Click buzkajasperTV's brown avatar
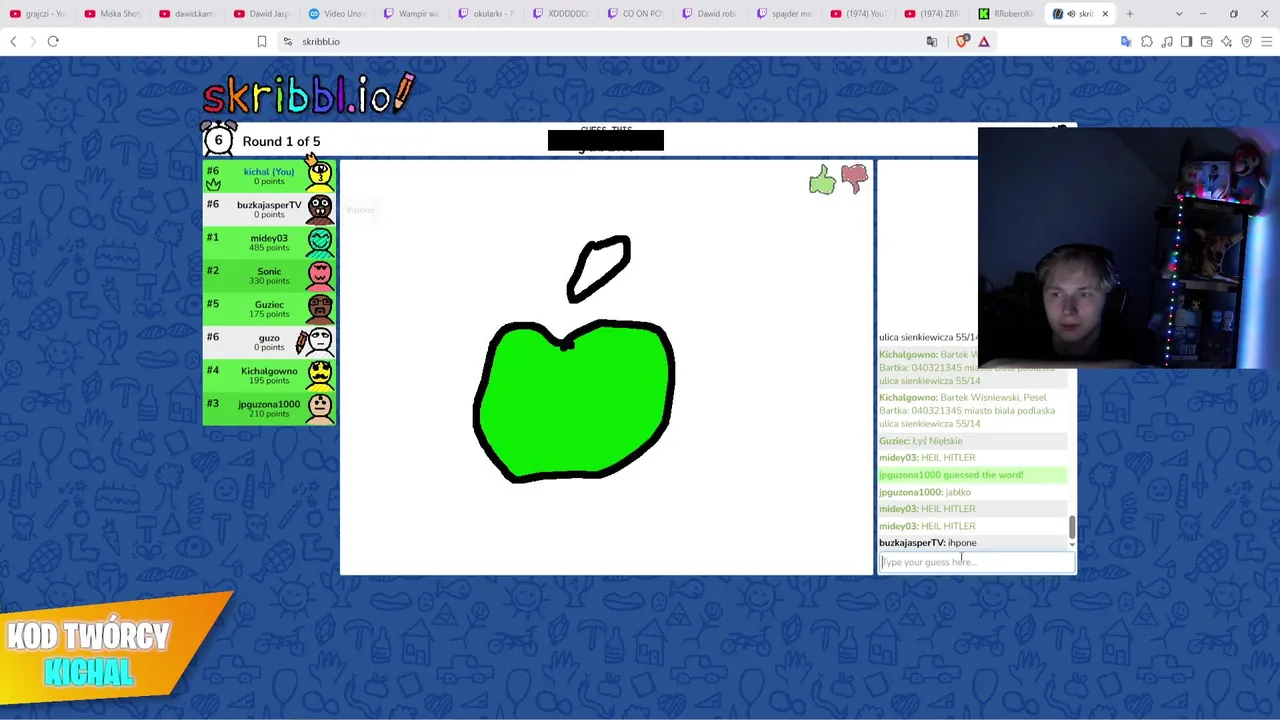The height and width of the screenshot is (720, 1280). [320, 209]
